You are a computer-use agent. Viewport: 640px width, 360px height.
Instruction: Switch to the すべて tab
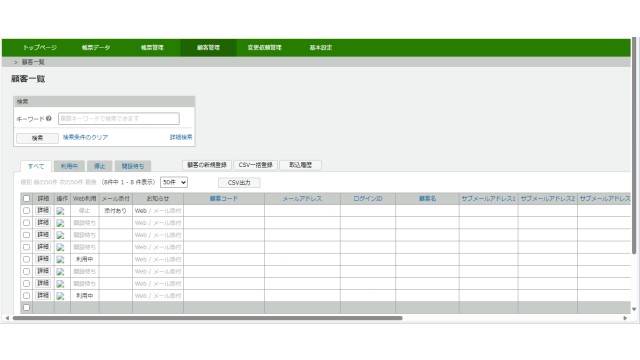click(x=36, y=166)
